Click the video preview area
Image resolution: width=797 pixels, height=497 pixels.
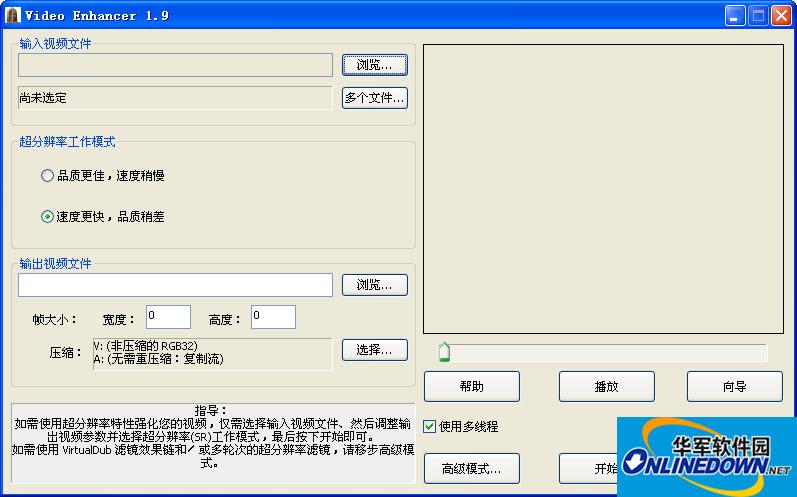(603, 189)
